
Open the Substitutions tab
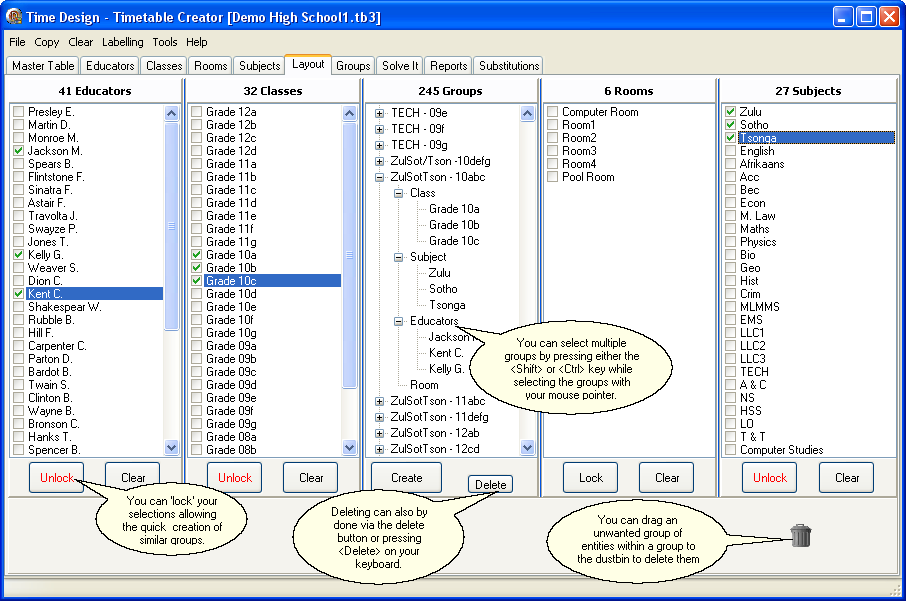509,66
